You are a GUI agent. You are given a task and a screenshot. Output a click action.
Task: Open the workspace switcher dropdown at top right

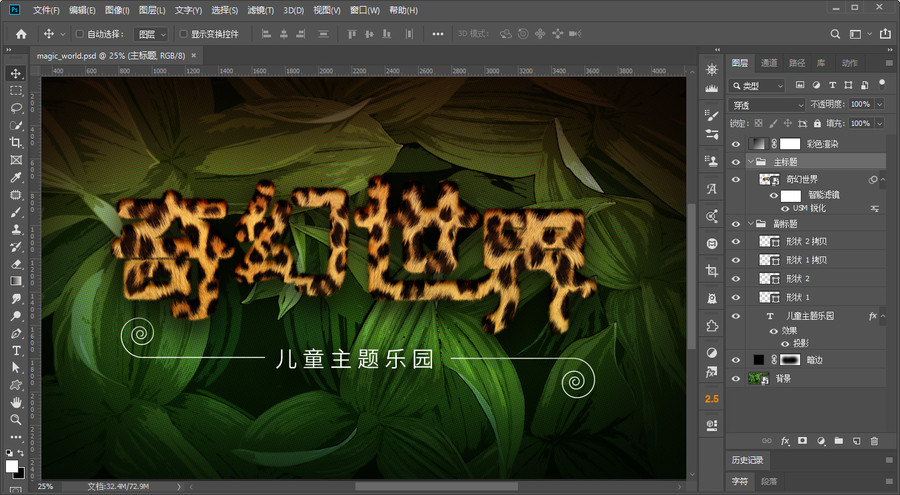[859, 34]
